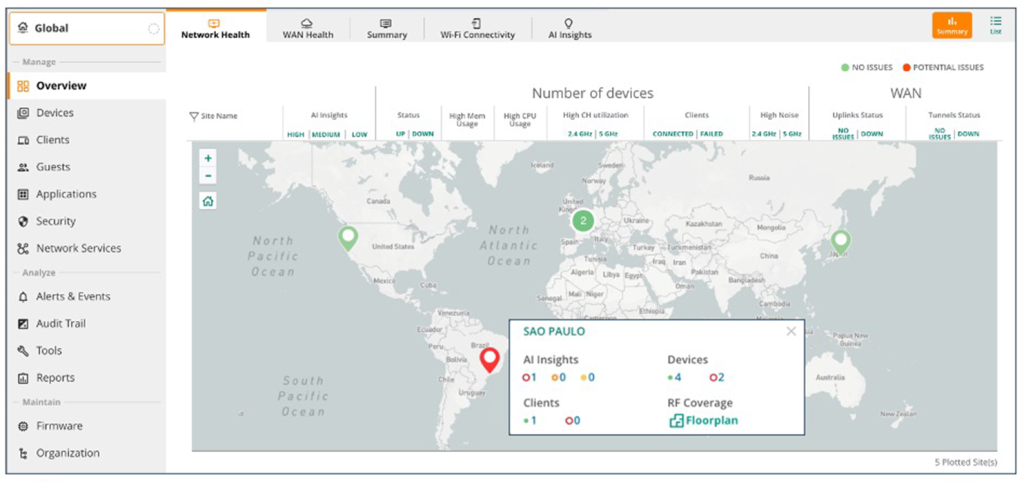
Task: Click the red Sao Paulo map pin
Action: (x=489, y=359)
